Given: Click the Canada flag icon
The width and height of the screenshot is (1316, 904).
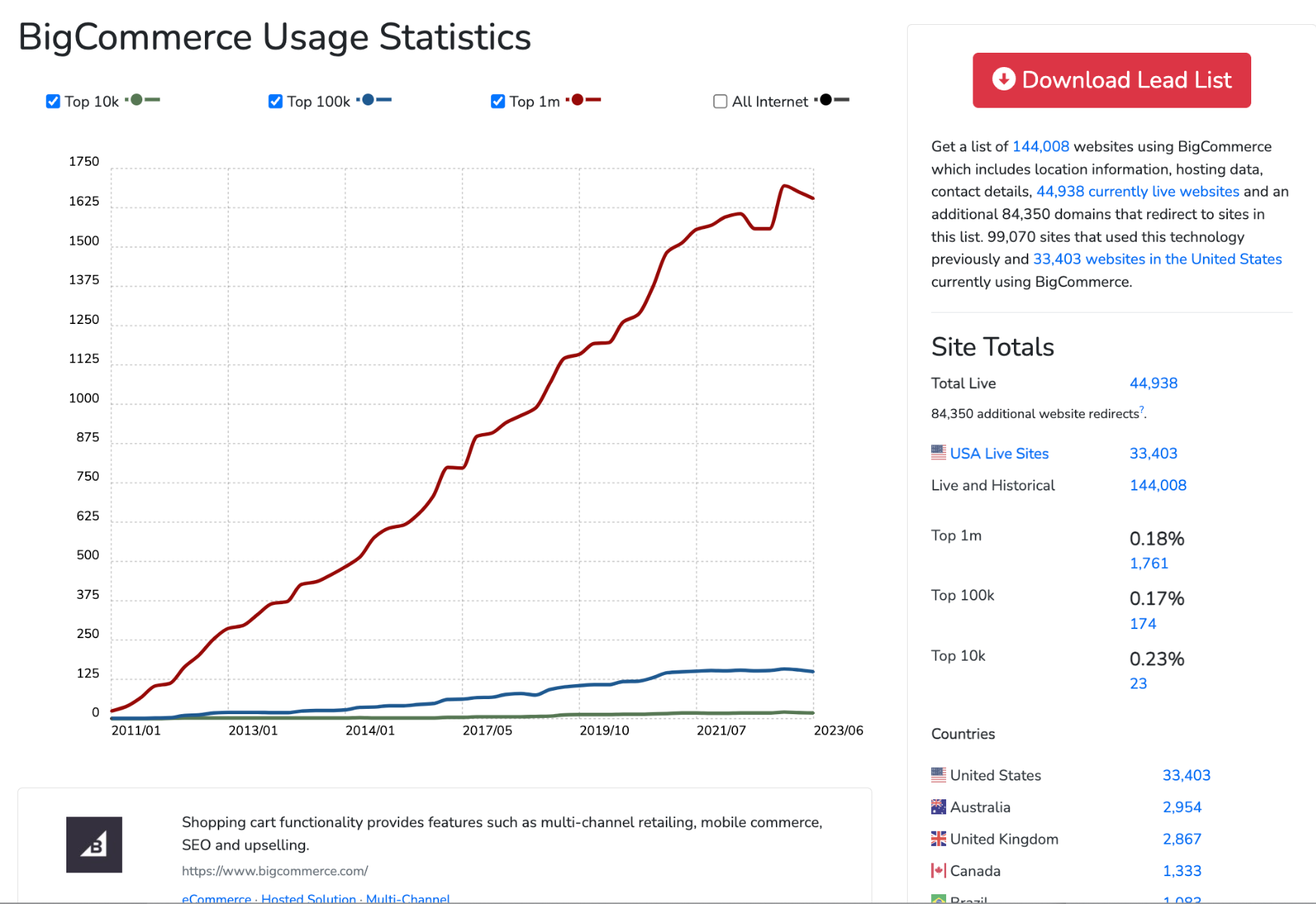Looking at the screenshot, I should coord(939,871).
